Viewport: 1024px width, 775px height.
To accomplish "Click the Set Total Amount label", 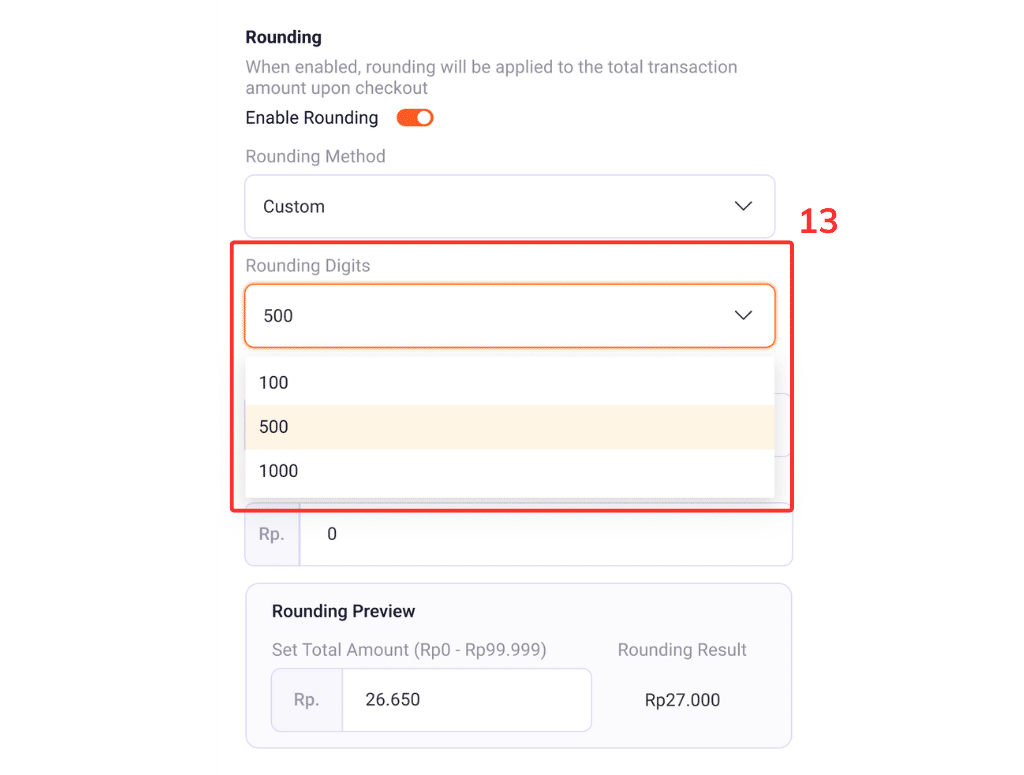I will (409, 650).
